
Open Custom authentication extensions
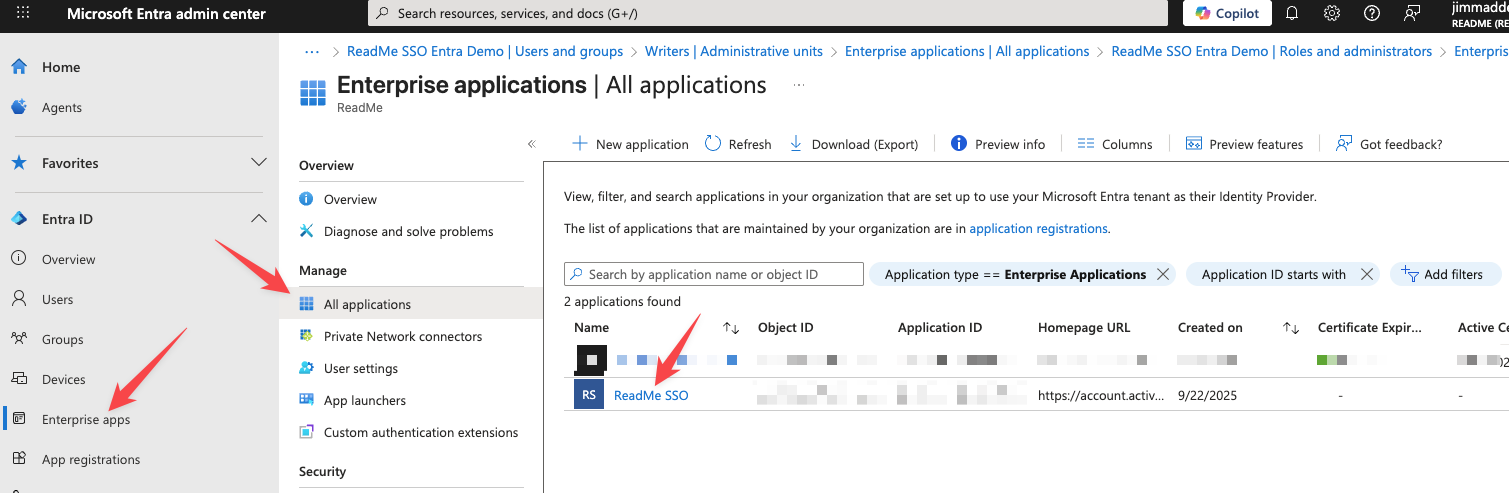[x=421, y=432]
